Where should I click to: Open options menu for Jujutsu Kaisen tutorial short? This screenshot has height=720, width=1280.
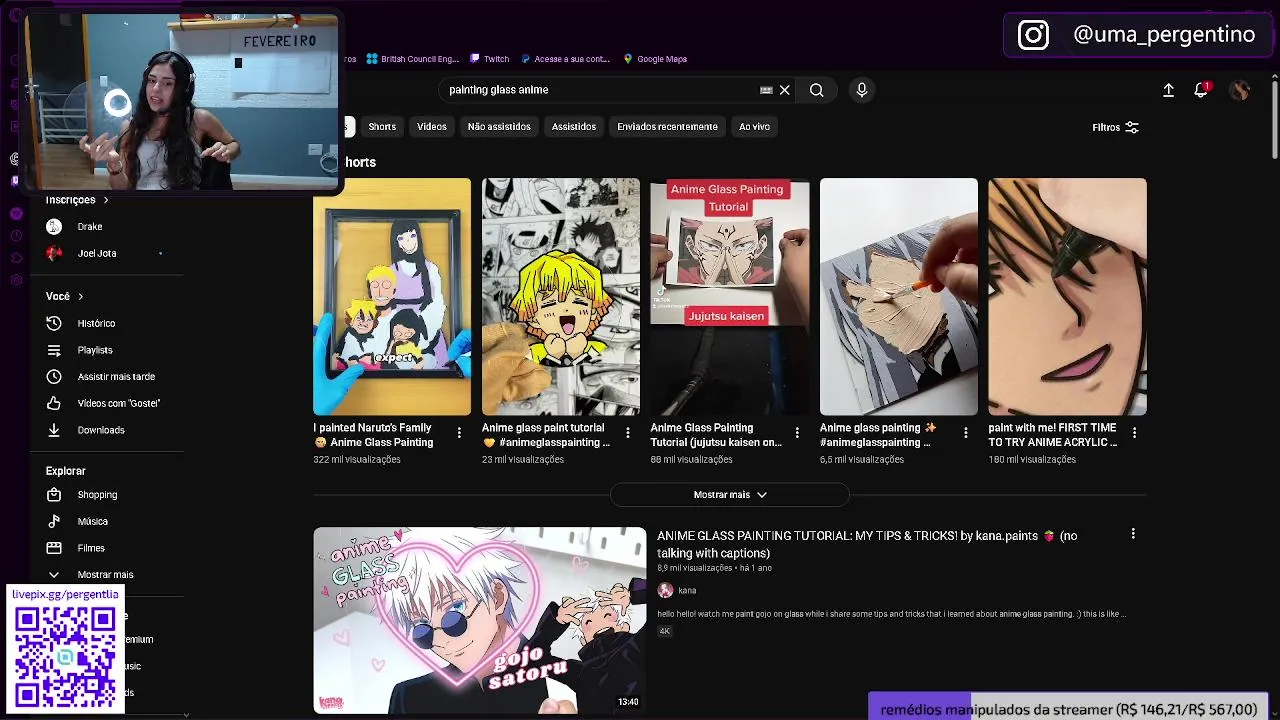(797, 433)
